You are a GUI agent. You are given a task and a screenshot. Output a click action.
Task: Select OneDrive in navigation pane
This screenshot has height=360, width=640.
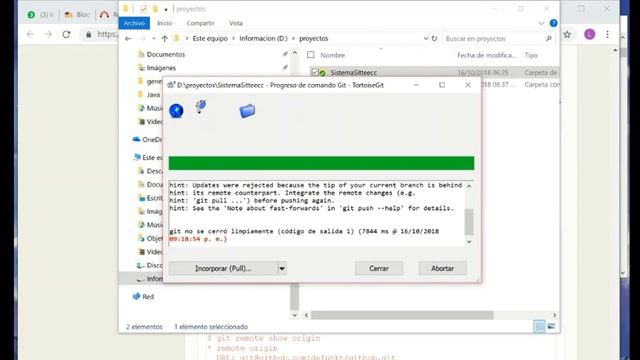point(152,140)
